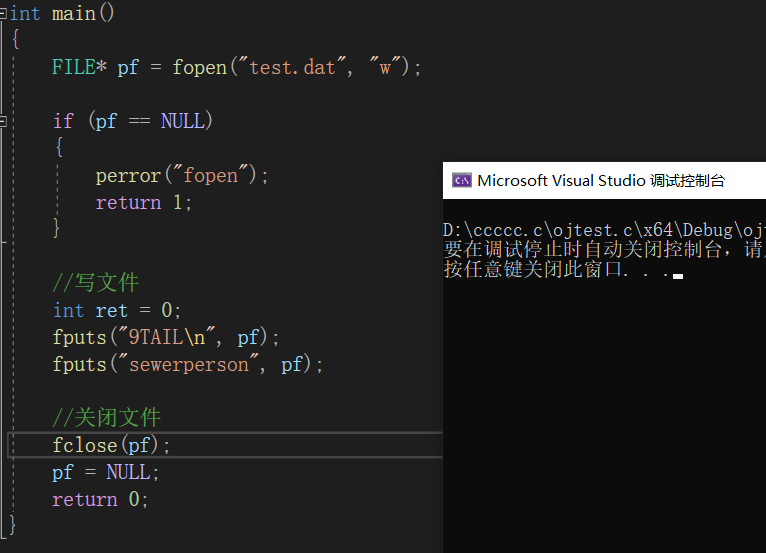Click the "sewerperson" string literal
Screen dimensions: 766x553
point(187,364)
